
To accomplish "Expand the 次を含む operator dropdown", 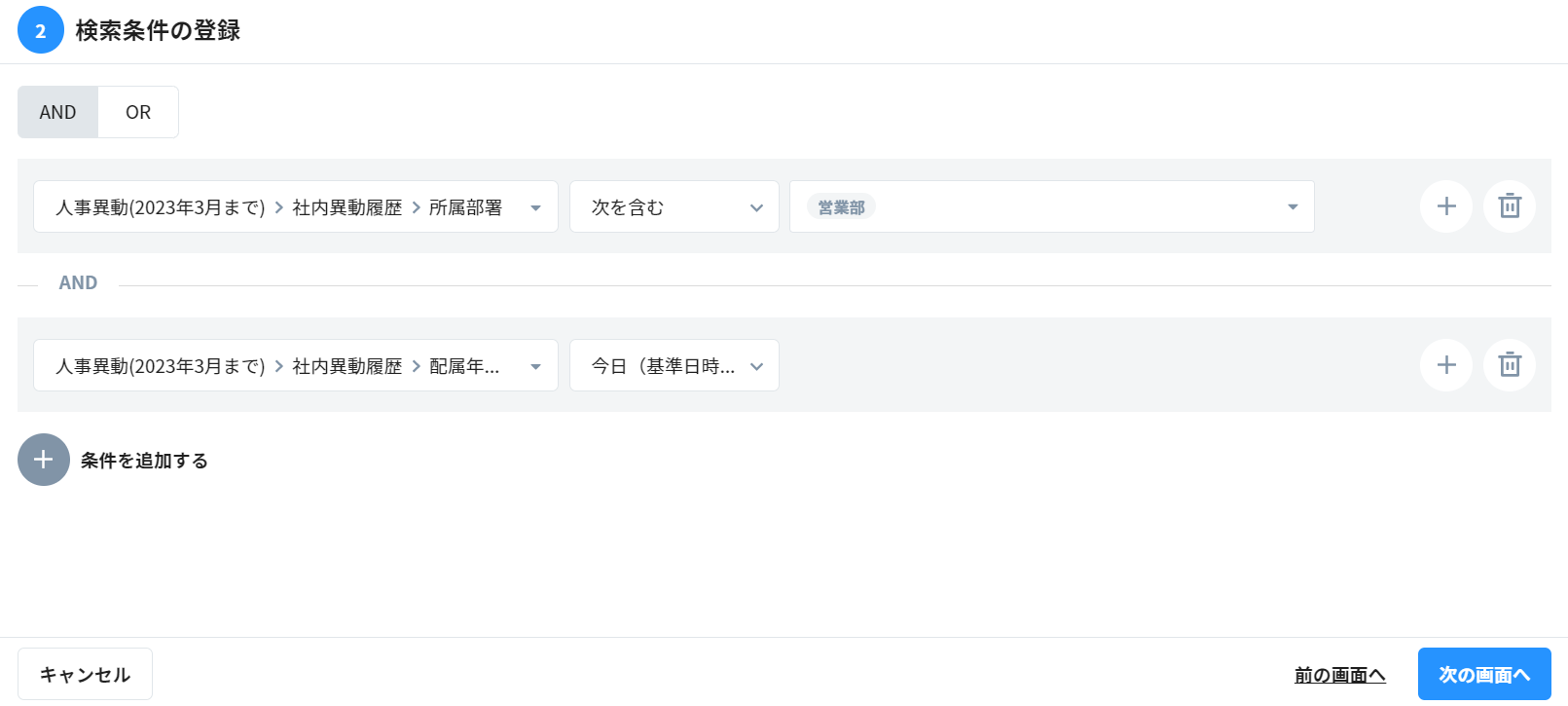I will 674,206.
